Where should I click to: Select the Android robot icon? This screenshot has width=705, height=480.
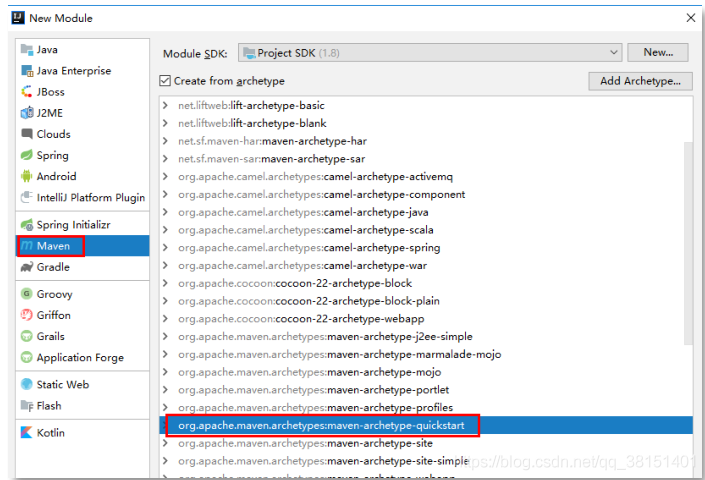pyautogui.click(x=27, y=176)
